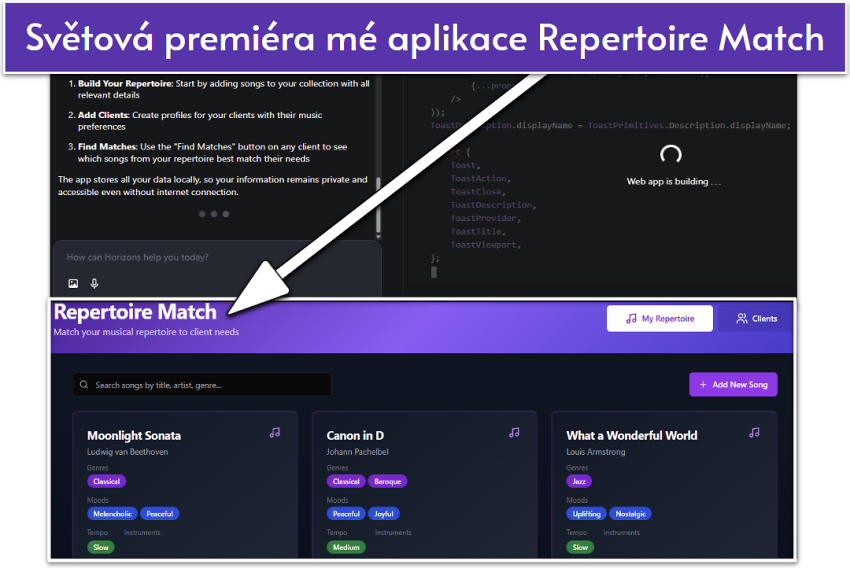Click the Medium tempo tag
The width and height of the screenshot is (850, 568).
[x=346, y=547]
